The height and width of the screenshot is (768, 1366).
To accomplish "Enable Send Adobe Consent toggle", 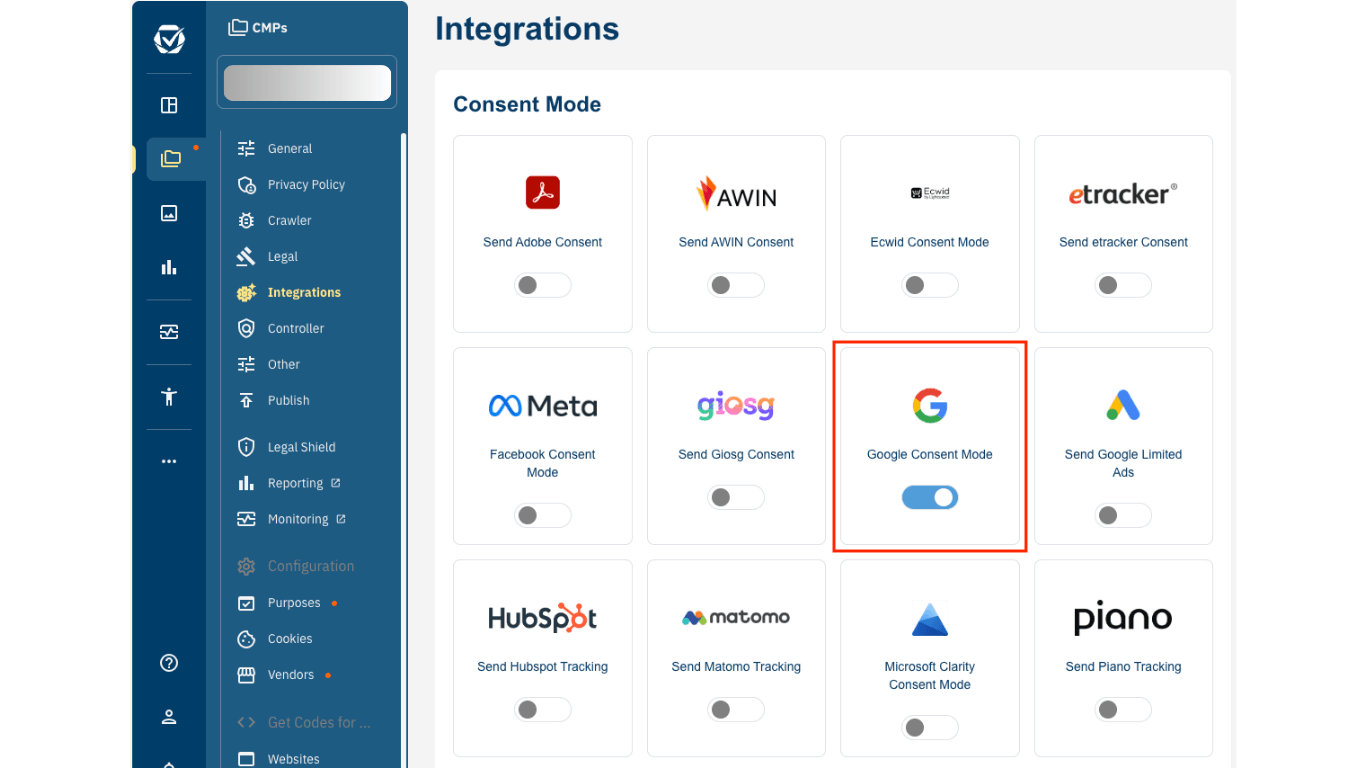I will pos(543,285).
